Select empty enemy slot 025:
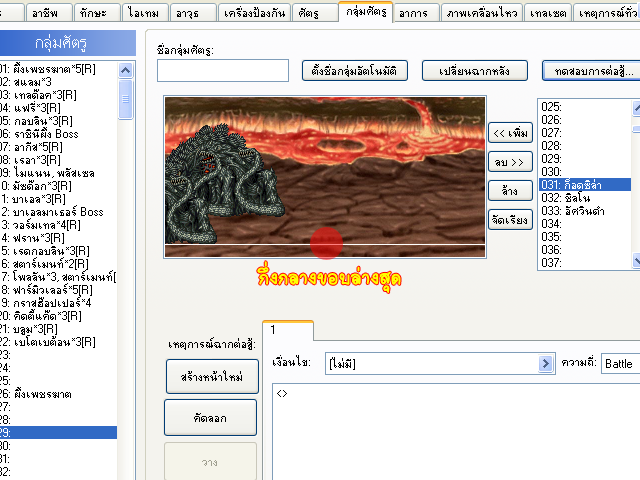Viewport: 640px width, 480px height. point(585,107)
